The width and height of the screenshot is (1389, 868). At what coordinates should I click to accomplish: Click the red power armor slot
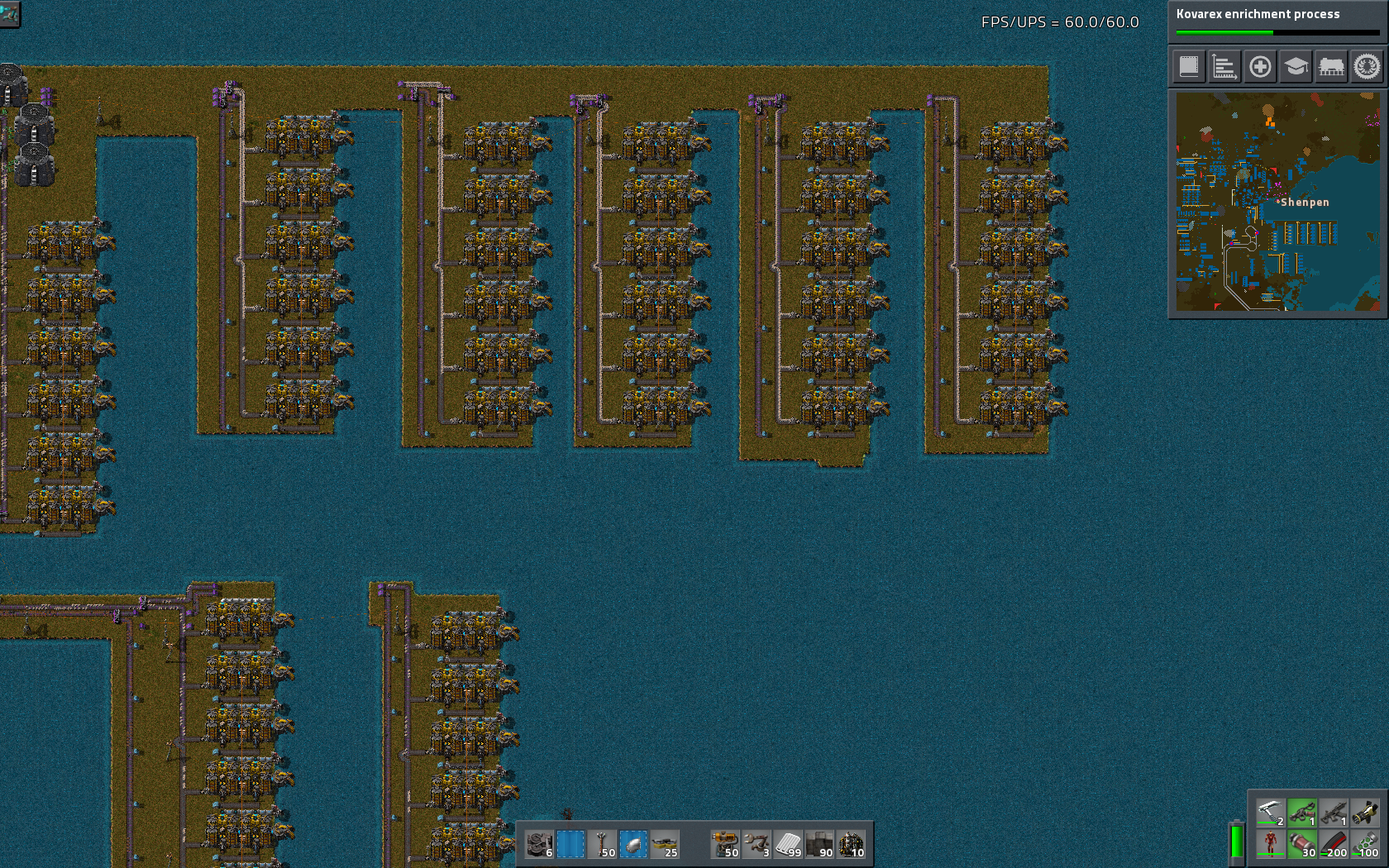click(1270, 844)
